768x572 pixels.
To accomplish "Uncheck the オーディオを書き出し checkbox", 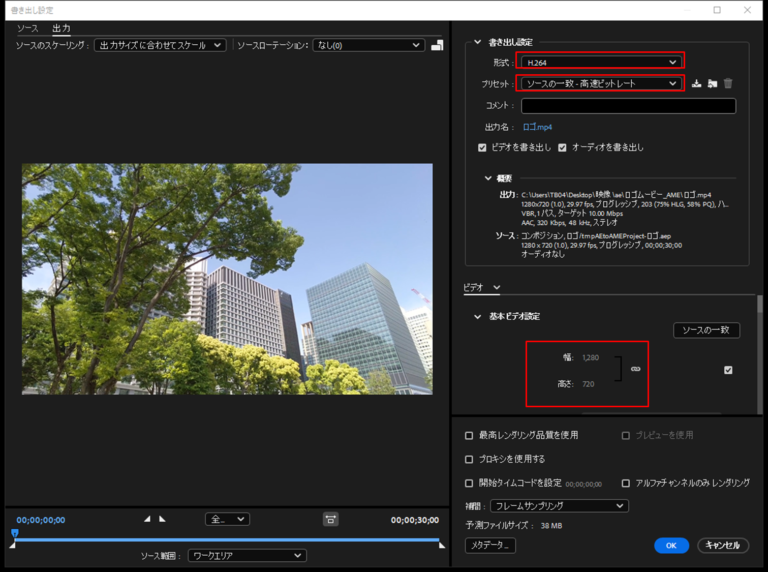I will [x=563, y=147].
